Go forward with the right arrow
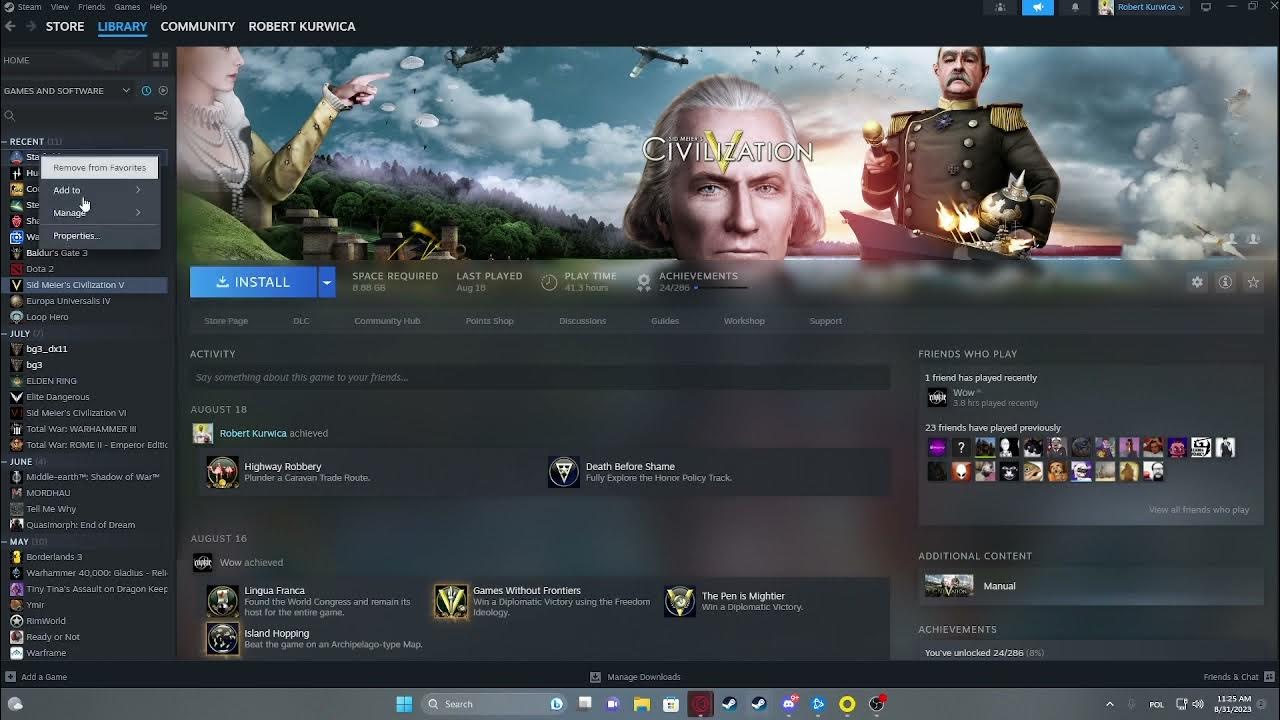1280x720 pixels. 31,27
